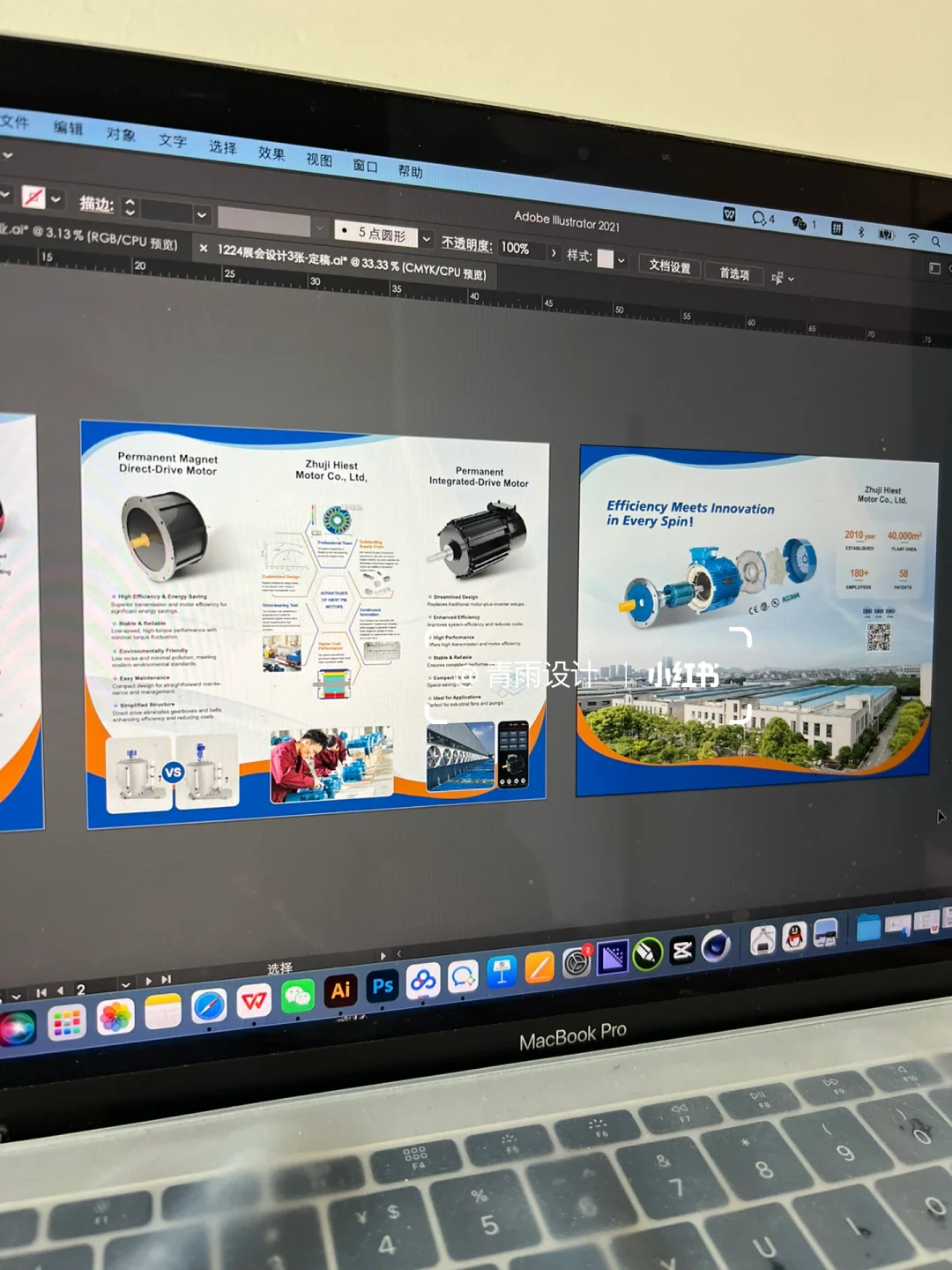Image resolution: width=952 pixels, height=1270 pixels.
Task: Open the 编辑 (Edit) menu
Action: coord(68,128)
